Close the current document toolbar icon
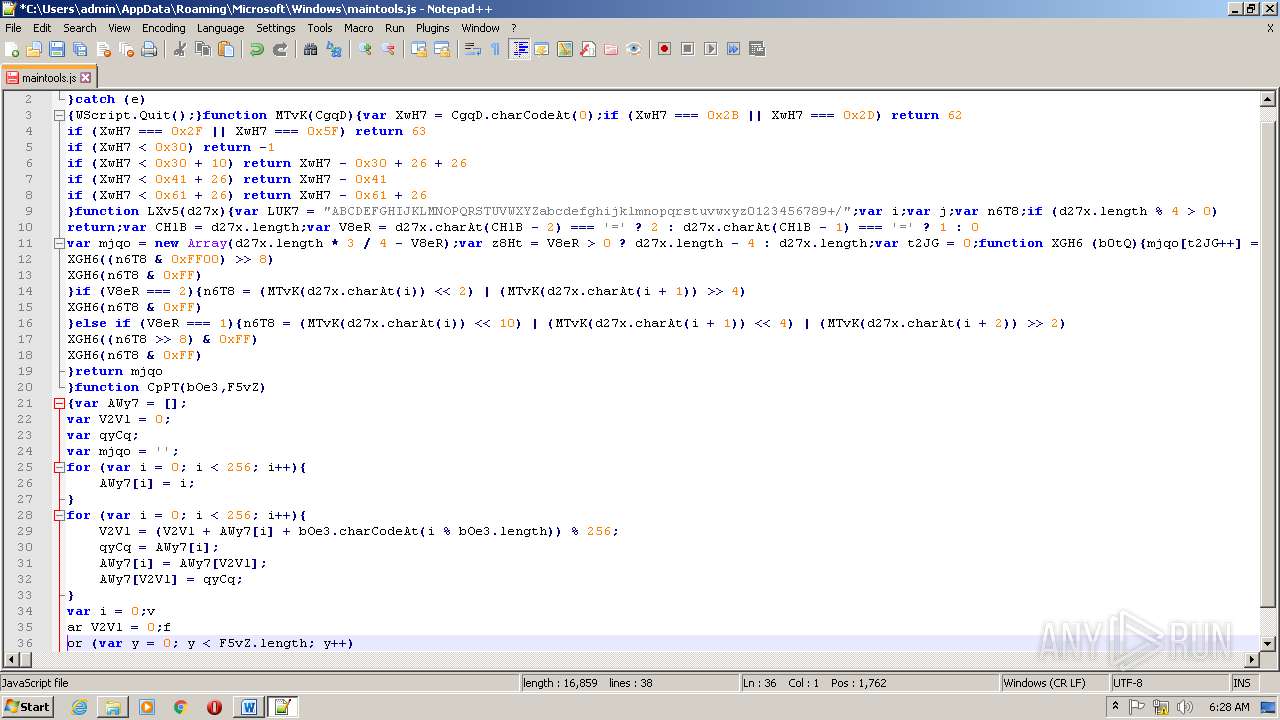1280x720 pixels. point(103,49)
